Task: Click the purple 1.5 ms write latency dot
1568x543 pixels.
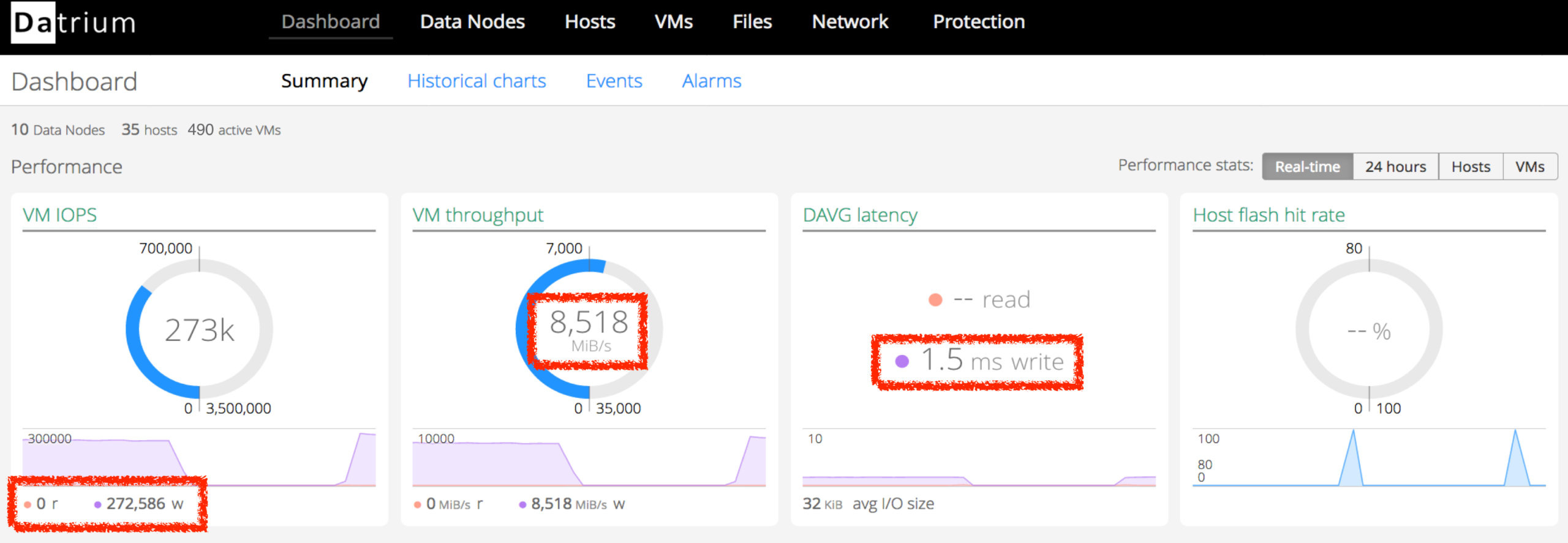Action: (x=902, y=361)
